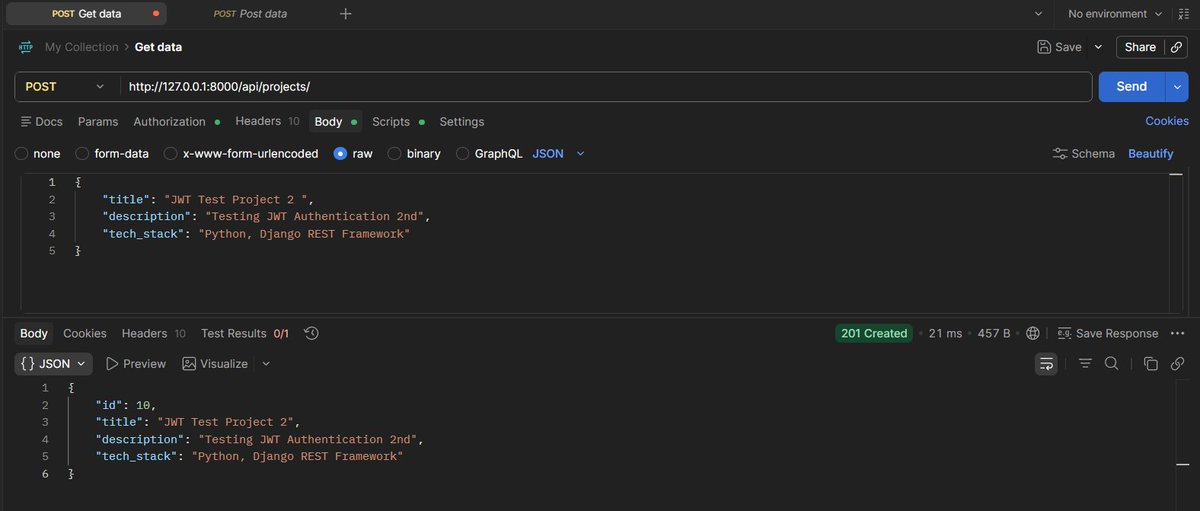
Task: Select the binary body type
Action: 394,154
